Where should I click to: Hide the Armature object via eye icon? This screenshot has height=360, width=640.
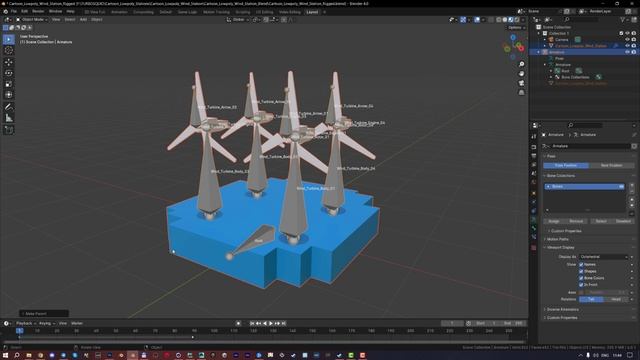[x=627, y=52]
